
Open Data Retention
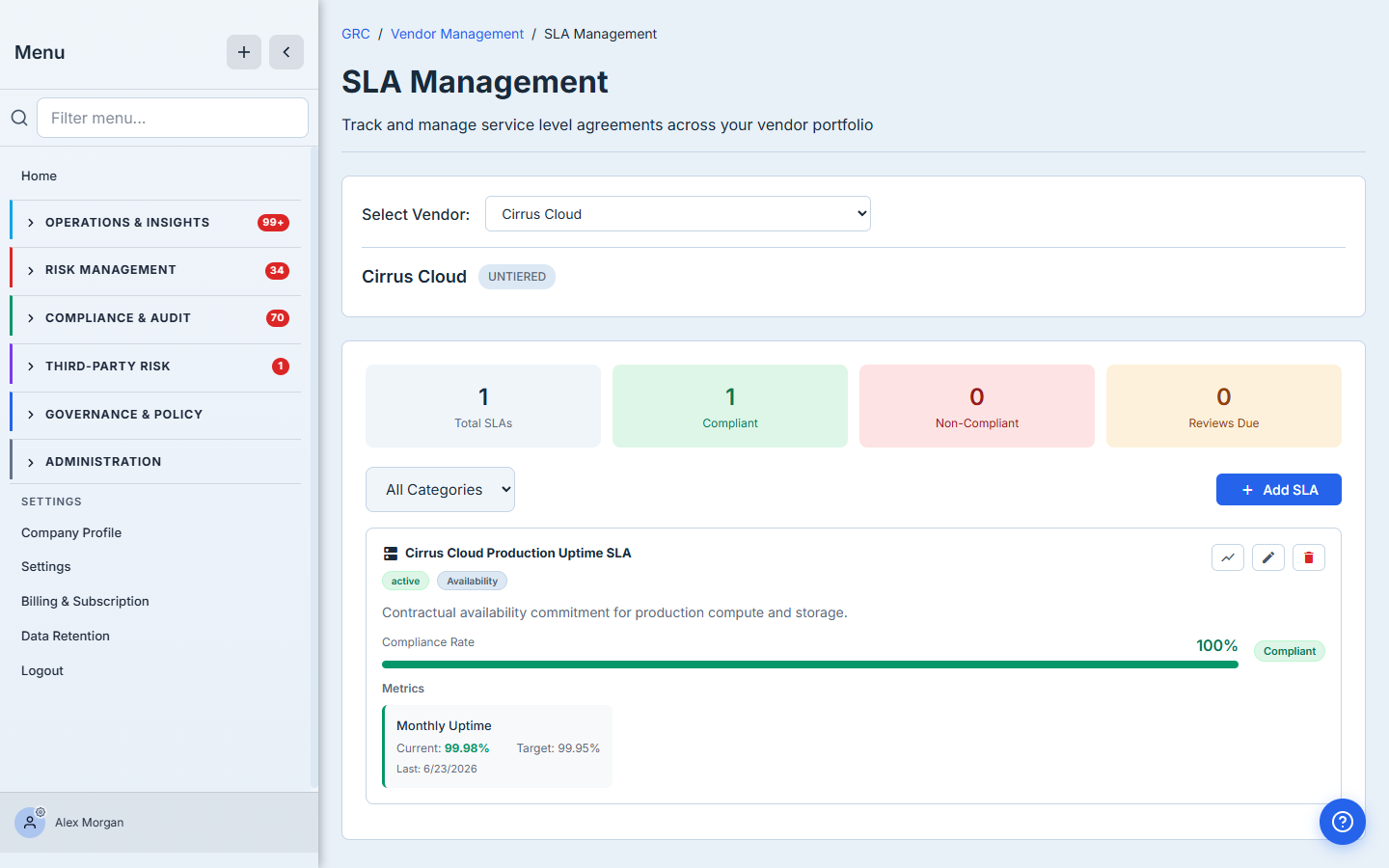(x=66, y=637)
